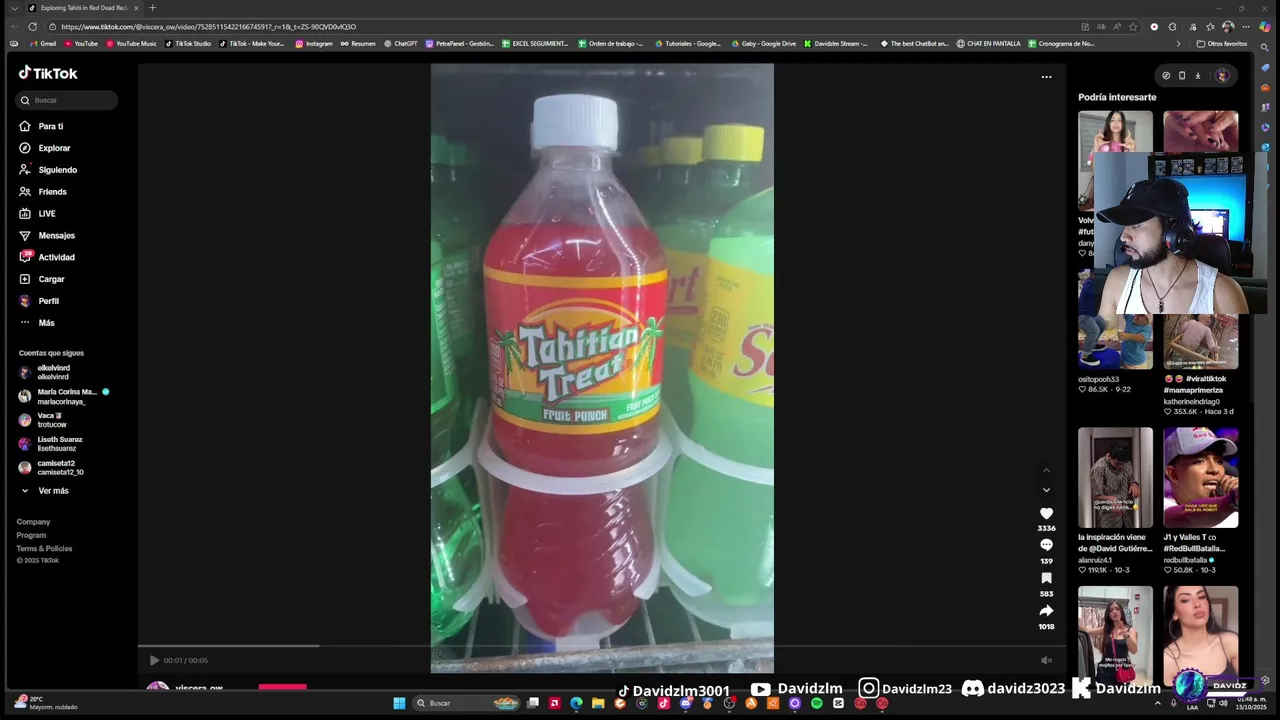
Task: Open the Gmail bookmark
Action: pos(43,44)
